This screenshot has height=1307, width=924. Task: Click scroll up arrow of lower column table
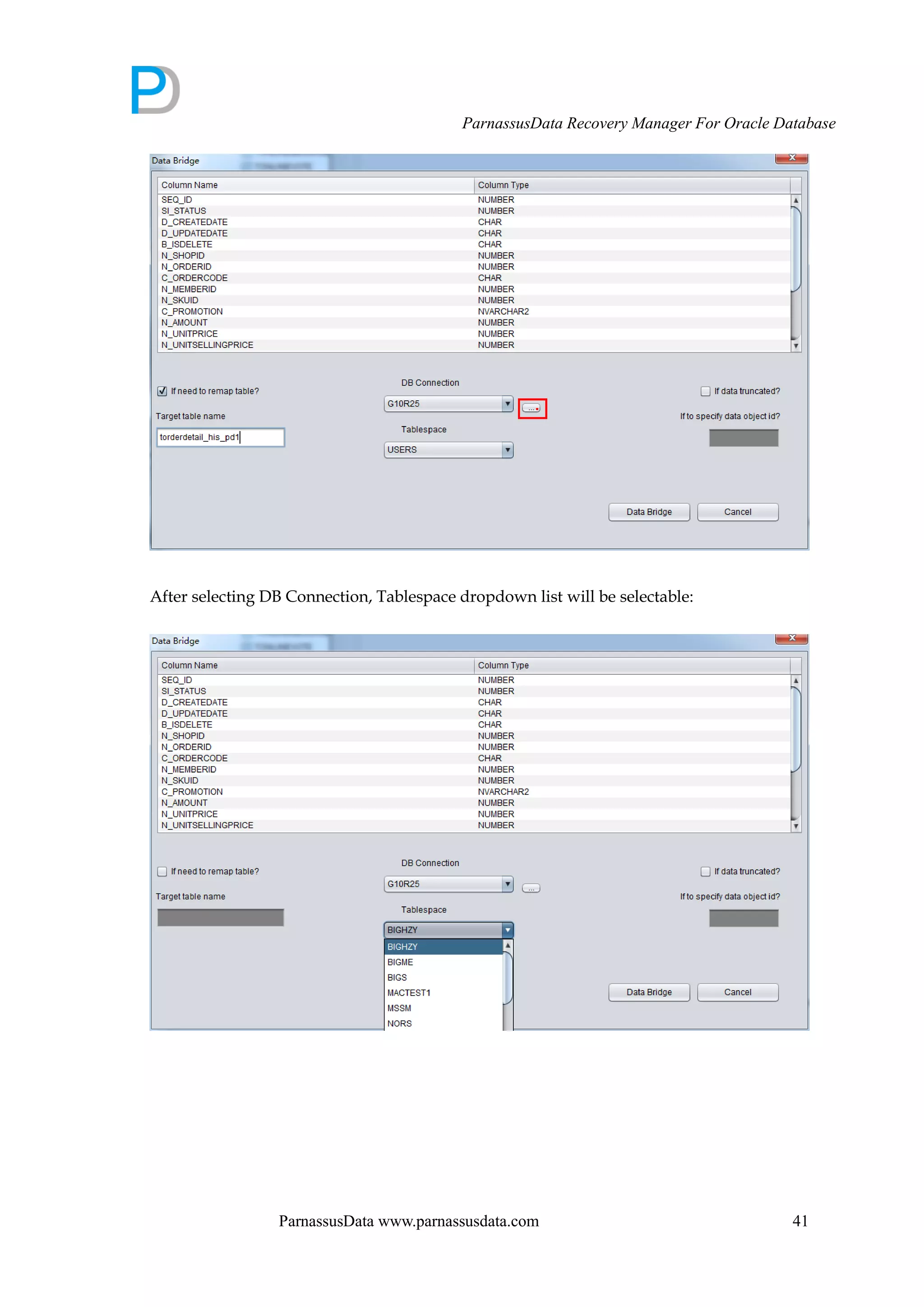click(x=796, y=681)
